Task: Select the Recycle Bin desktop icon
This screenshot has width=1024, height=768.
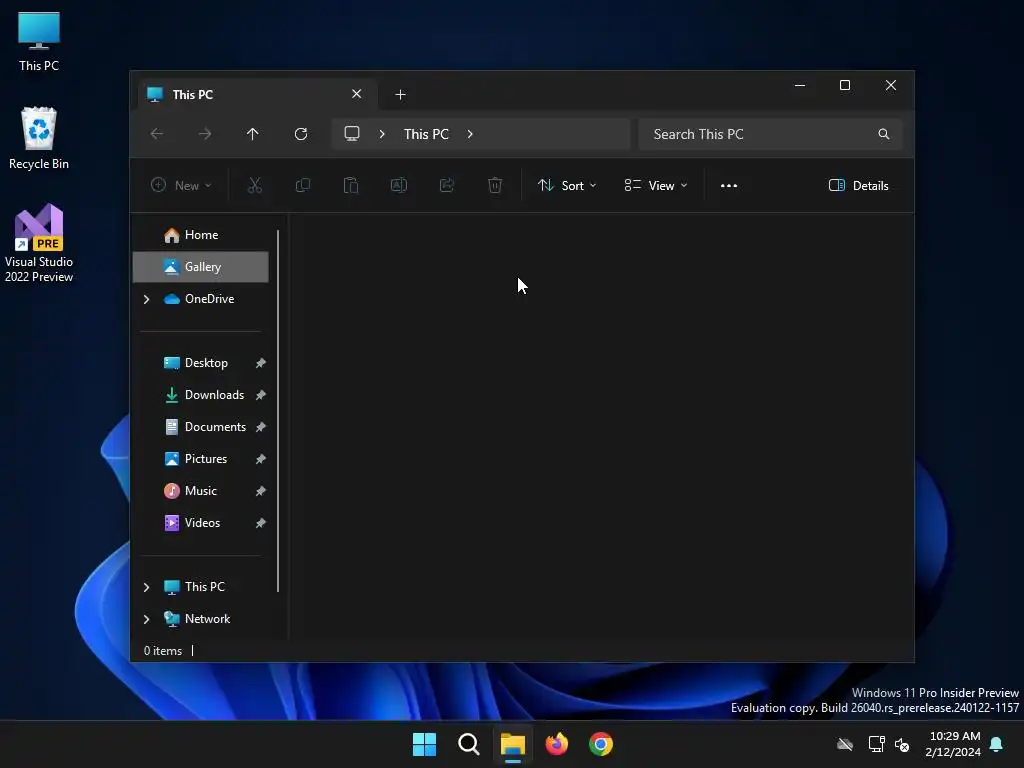Action: (x=39, y=138)
